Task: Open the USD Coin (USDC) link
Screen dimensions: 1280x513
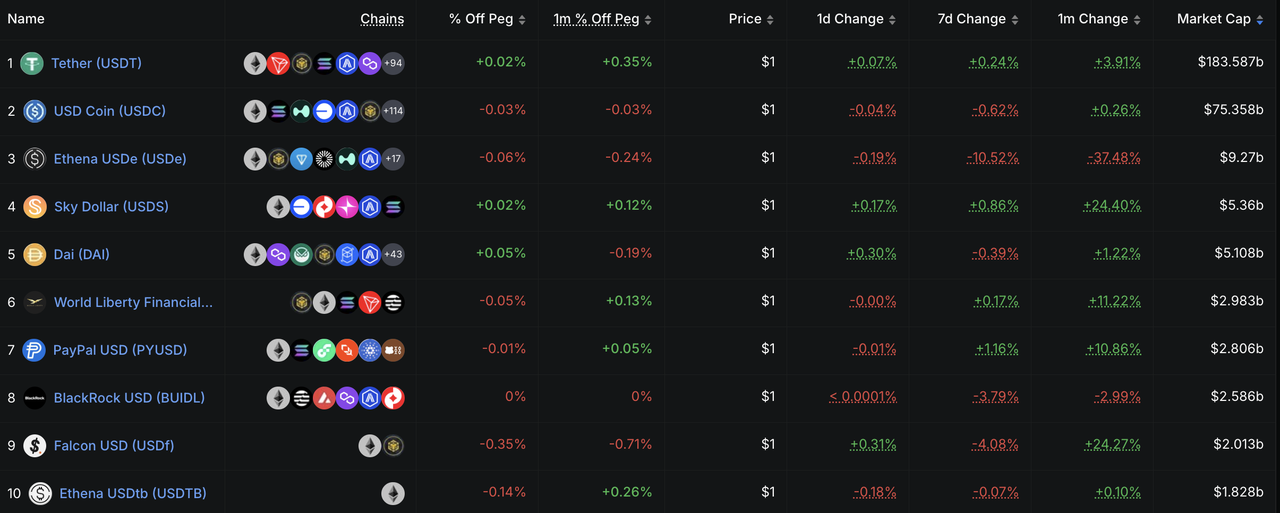Action: coord(109,111)
